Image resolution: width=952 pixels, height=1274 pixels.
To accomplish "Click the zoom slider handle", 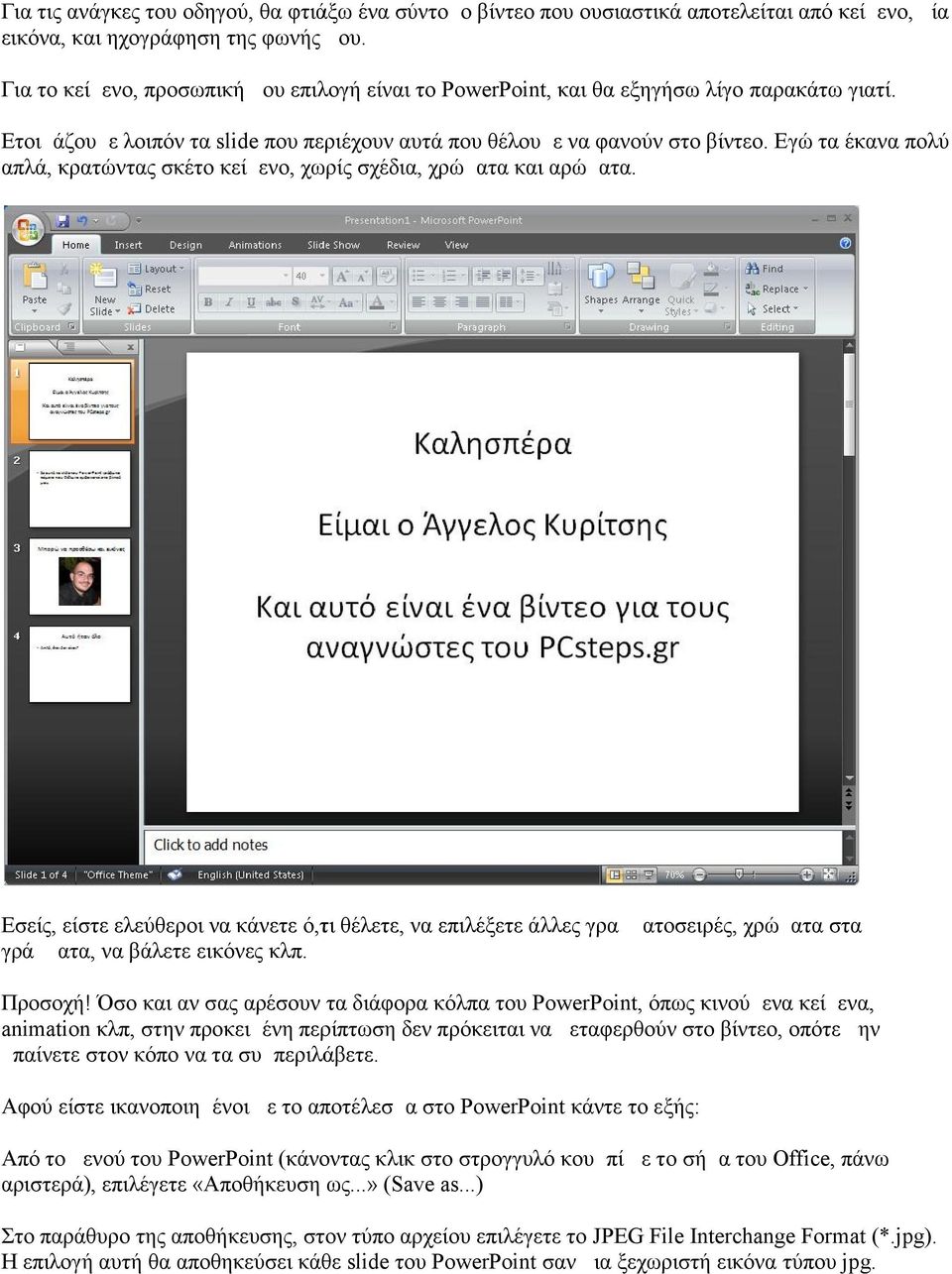I will (739, 874).
